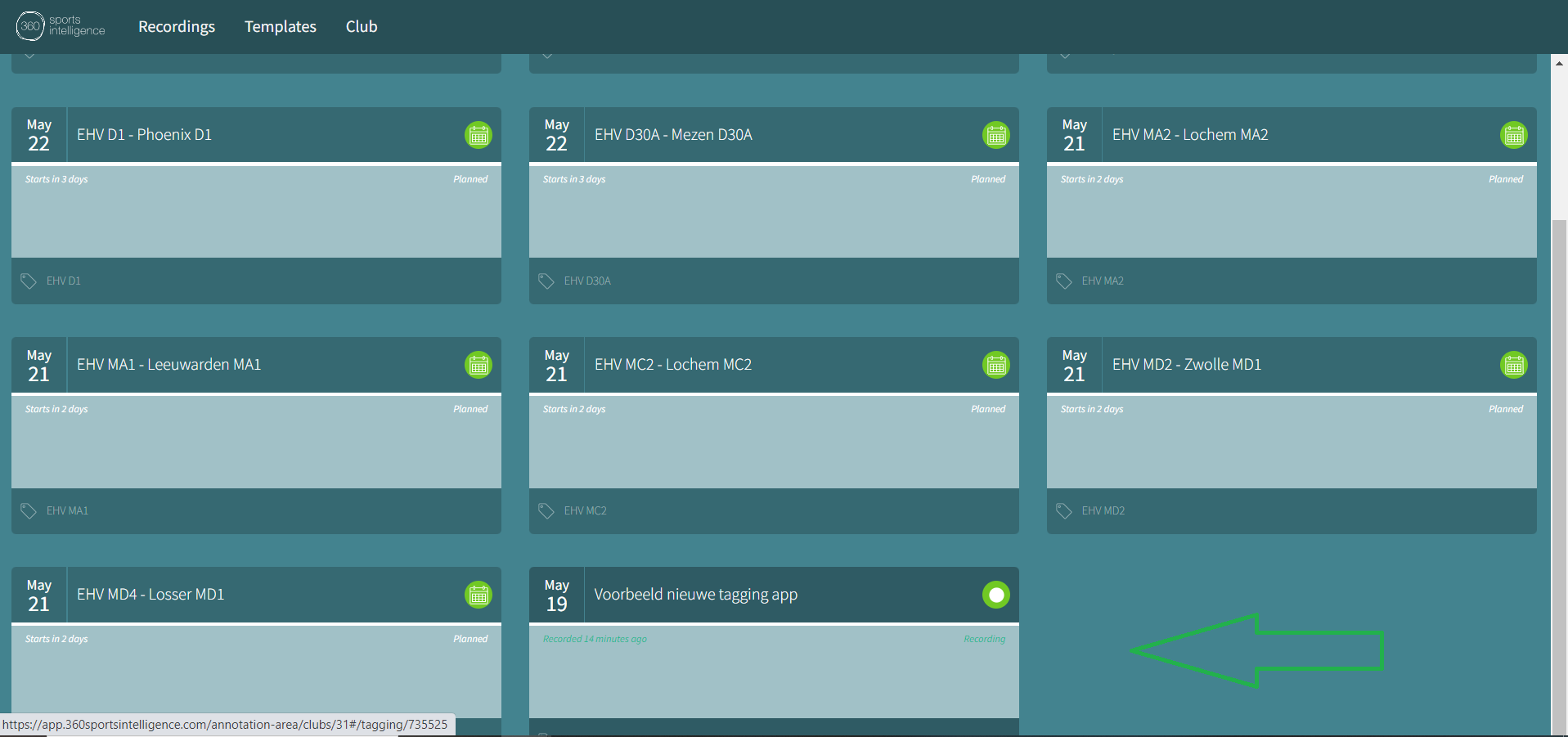Click the tag icon labeled EHV D1
The width and height of the screenshot is (1568, 737).
click(x=29, y=281)
